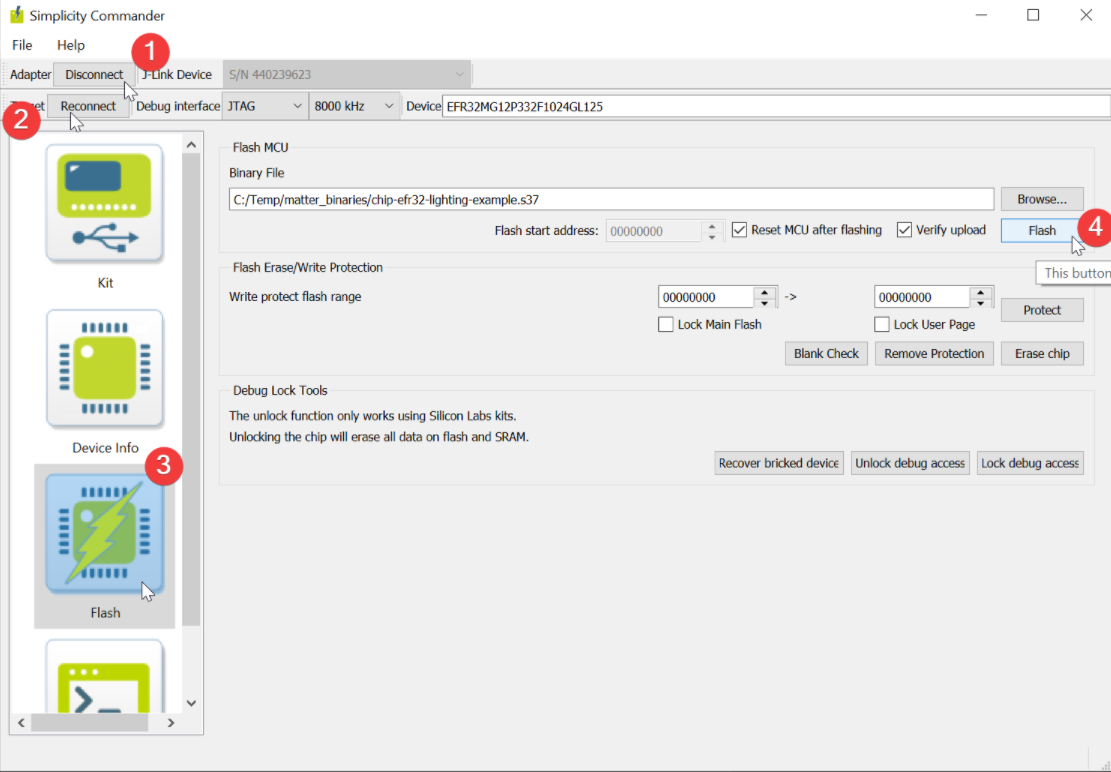Screen dimensions: 1111x772
Task: Enable Lock User Page checkbox
Action: 881,324
